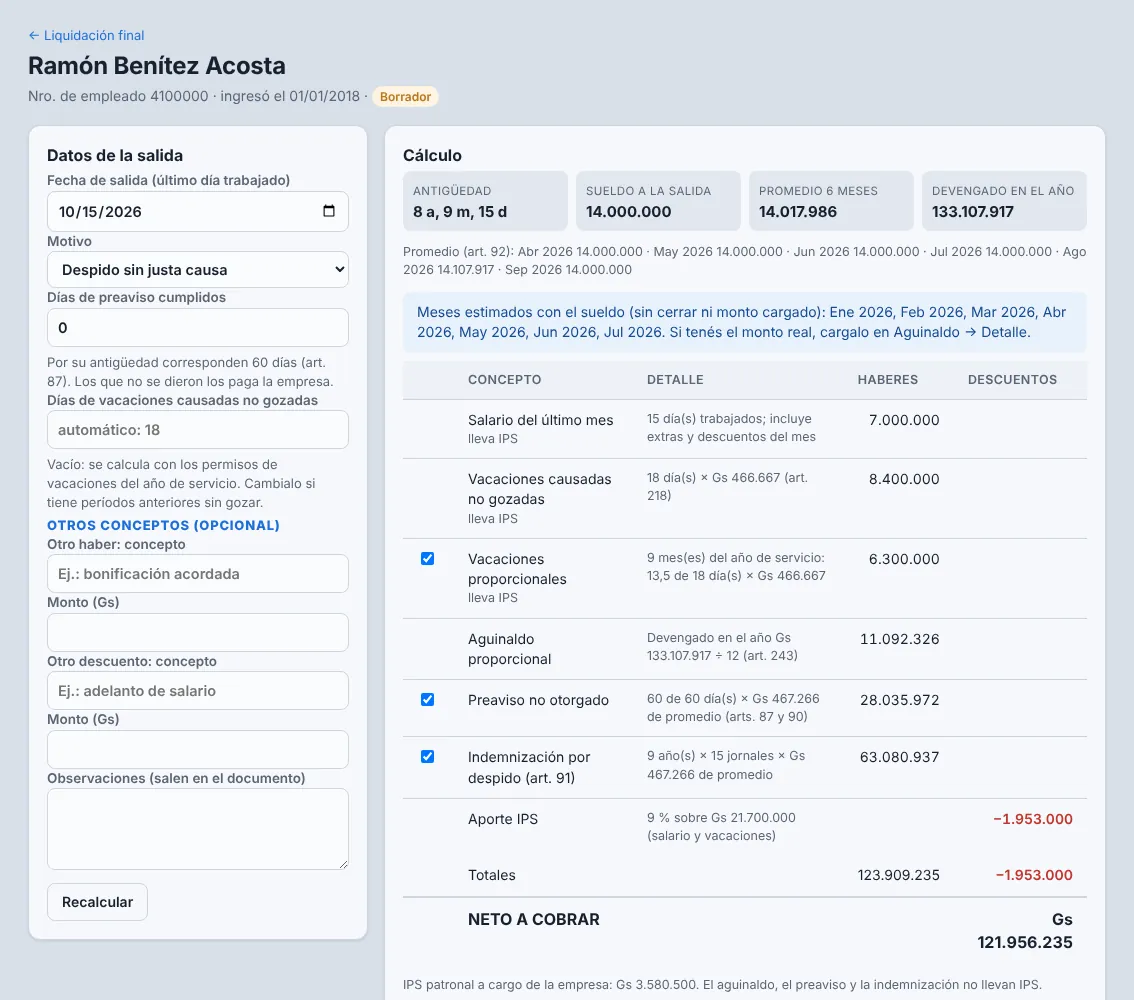Click the Borrador status badge
The width and height of the screenshot is (1134, 1000).
click(405, 97)
